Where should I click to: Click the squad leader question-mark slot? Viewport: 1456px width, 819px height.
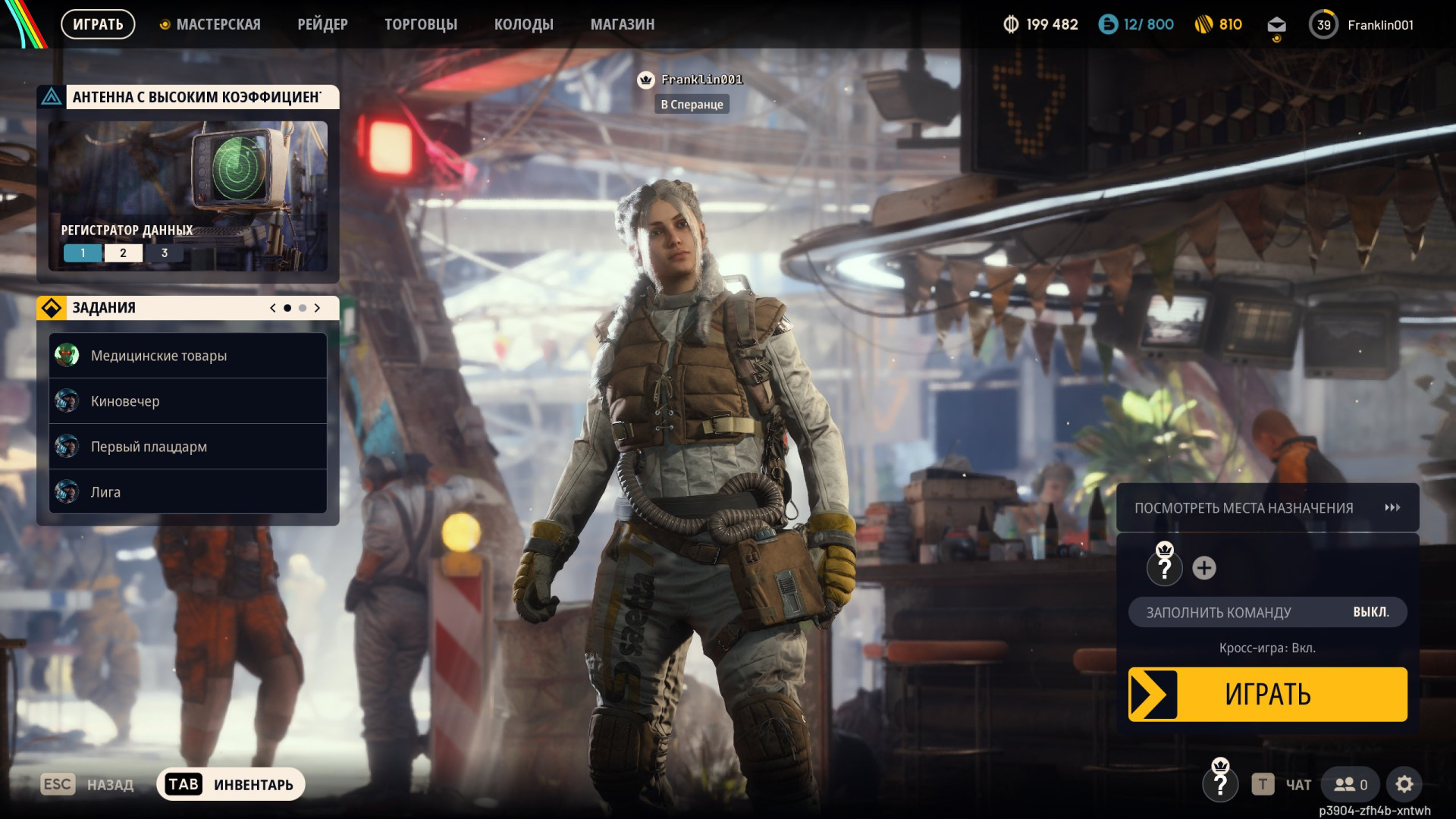(x=1165, y=566)
